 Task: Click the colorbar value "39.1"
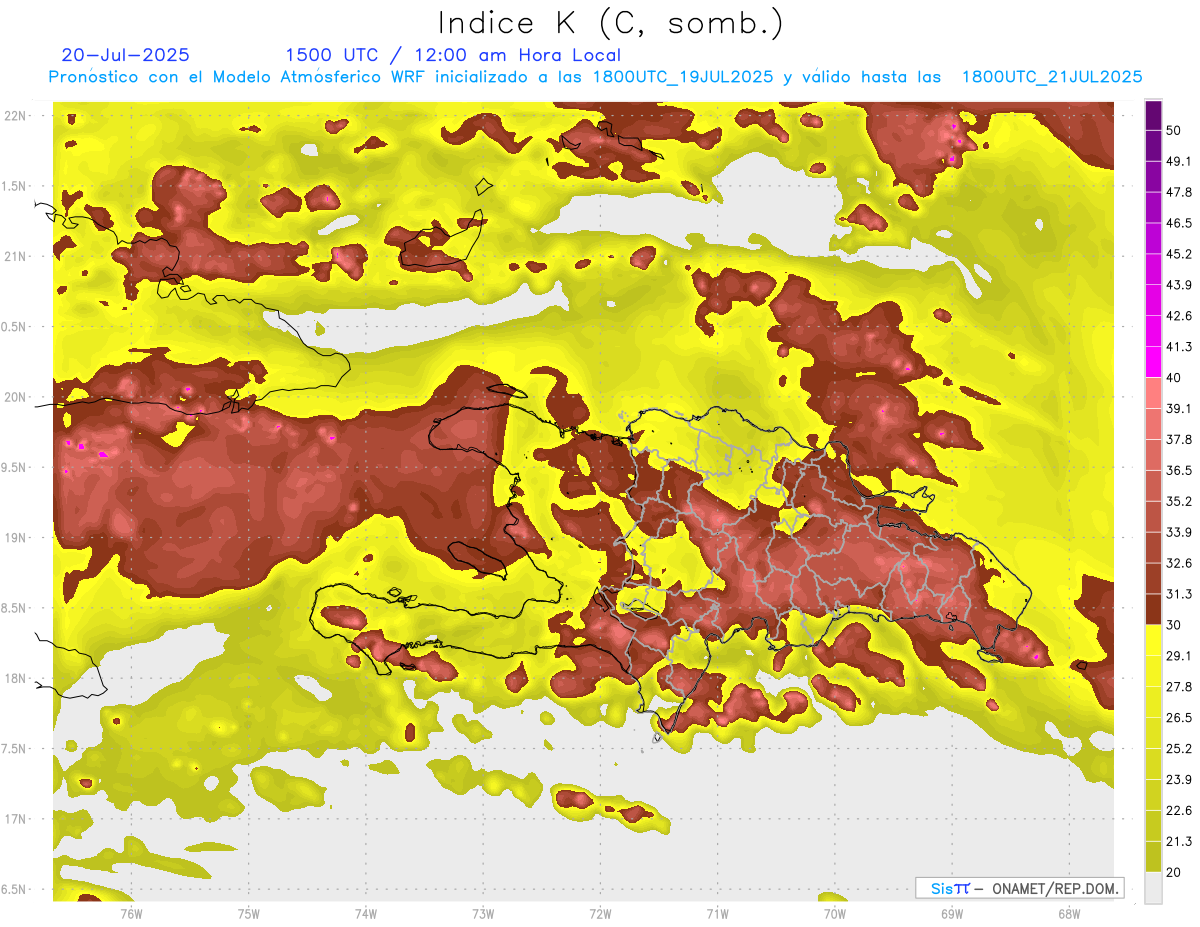1178,408
